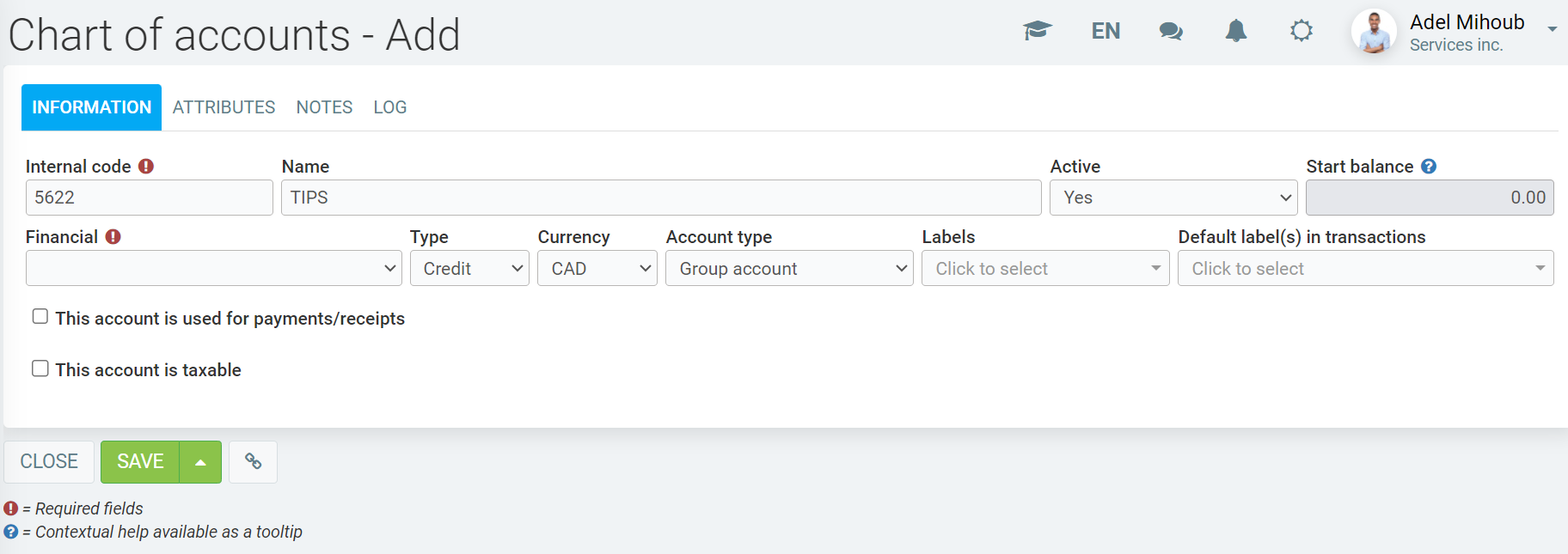Open the Account type dropdown
Screen dimensions: 1568x554
pyautogui.click(x=788, y=269)
